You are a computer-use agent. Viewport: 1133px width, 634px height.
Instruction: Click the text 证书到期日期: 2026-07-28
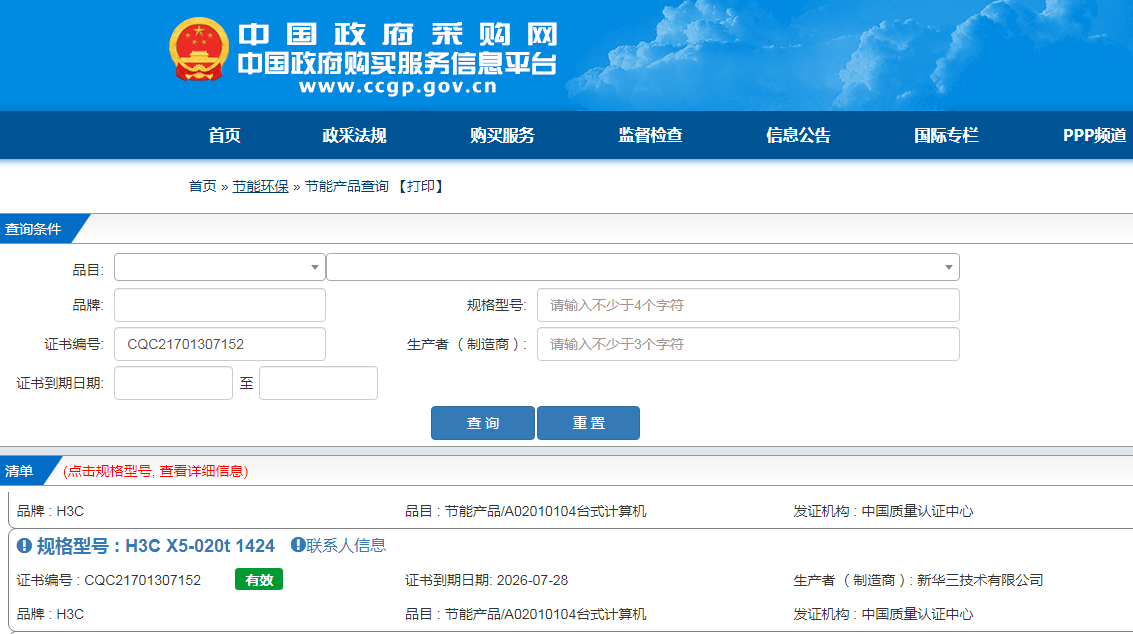(x=486, y=581)
